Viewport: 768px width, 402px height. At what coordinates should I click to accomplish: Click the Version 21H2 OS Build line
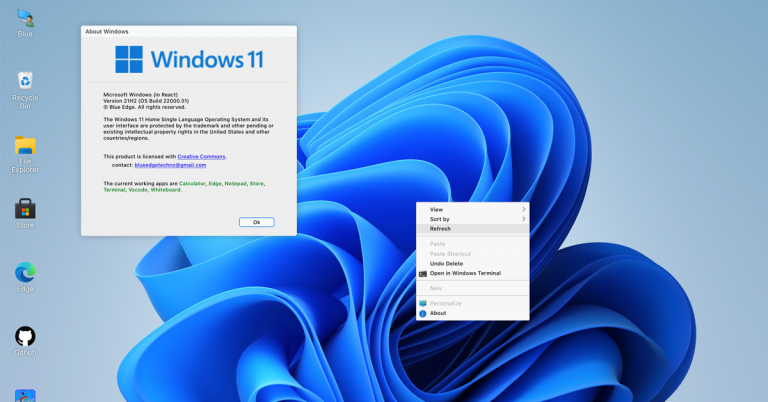(x=146, y=101)
